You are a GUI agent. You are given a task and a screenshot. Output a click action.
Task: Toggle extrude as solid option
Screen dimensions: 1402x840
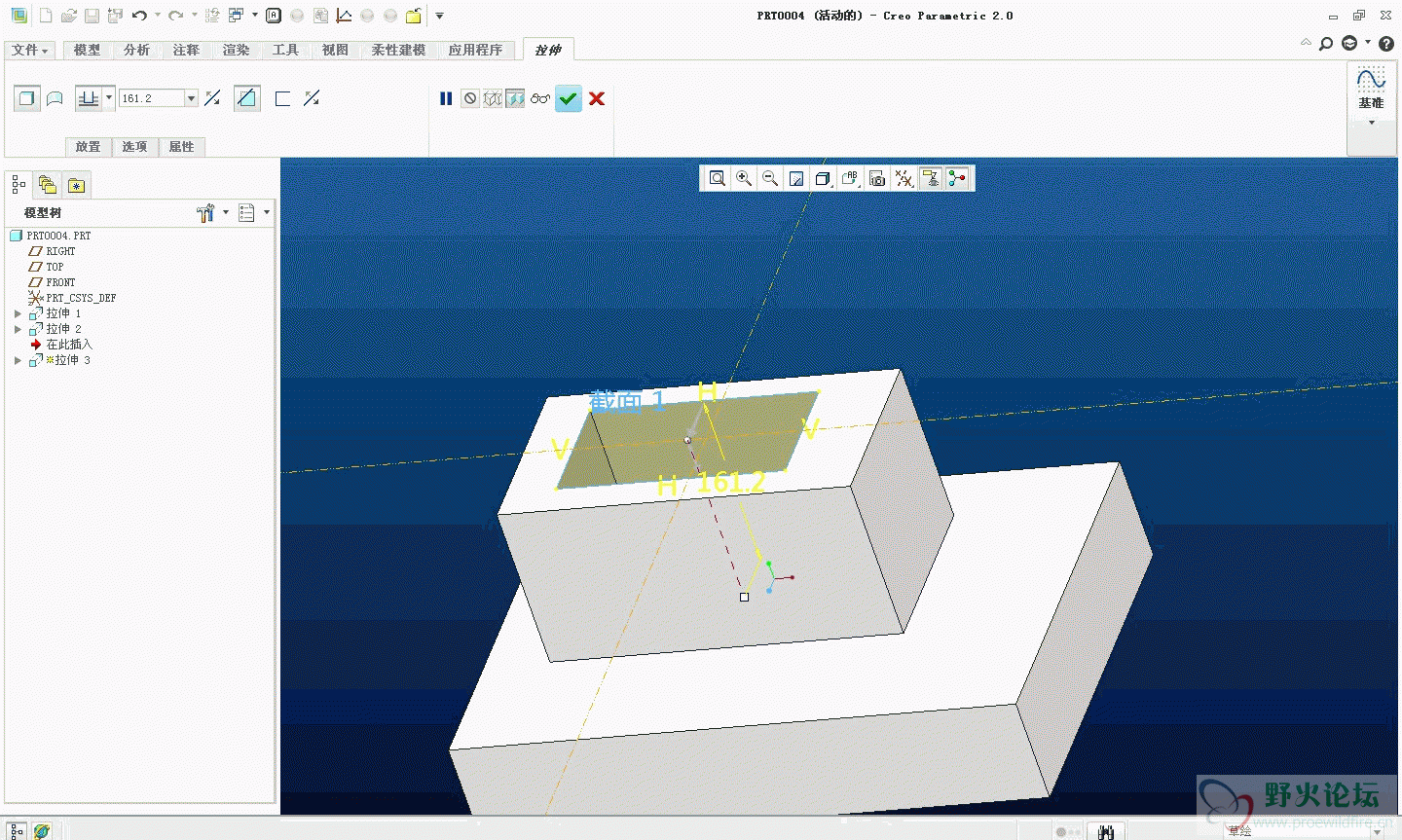click(27, 98)
